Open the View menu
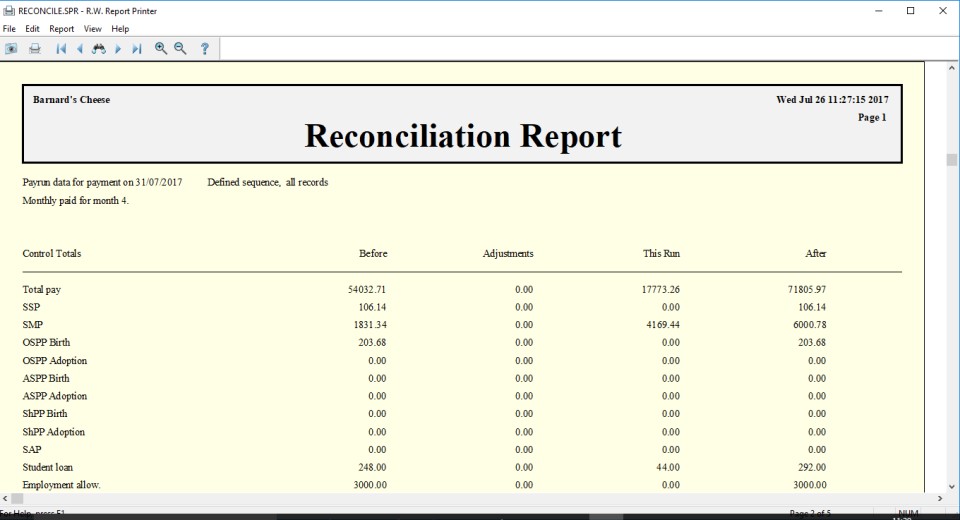The image size is (960, 520). tap(93, 29)
